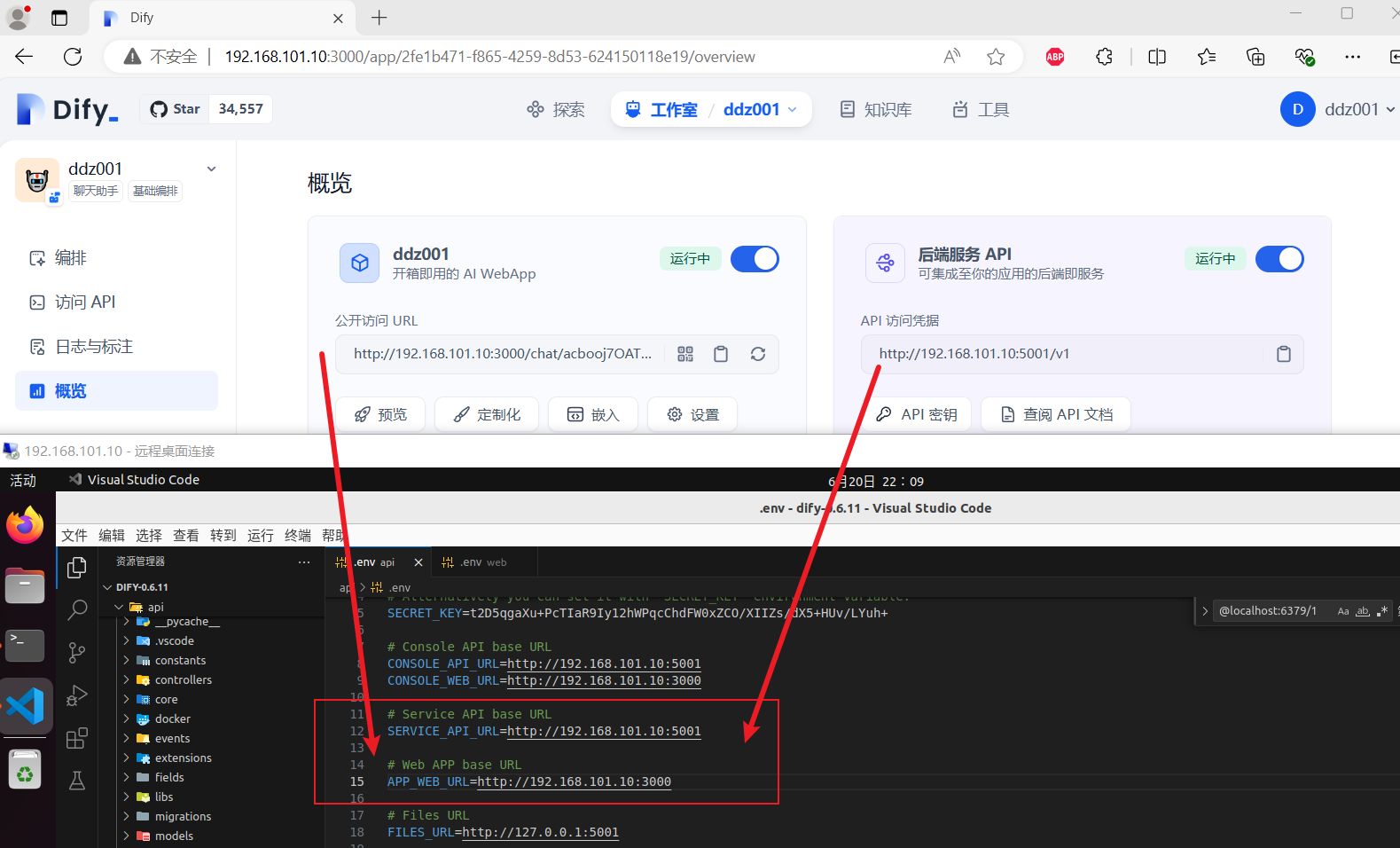Open VS Code 文件 menu

[74, 535]
